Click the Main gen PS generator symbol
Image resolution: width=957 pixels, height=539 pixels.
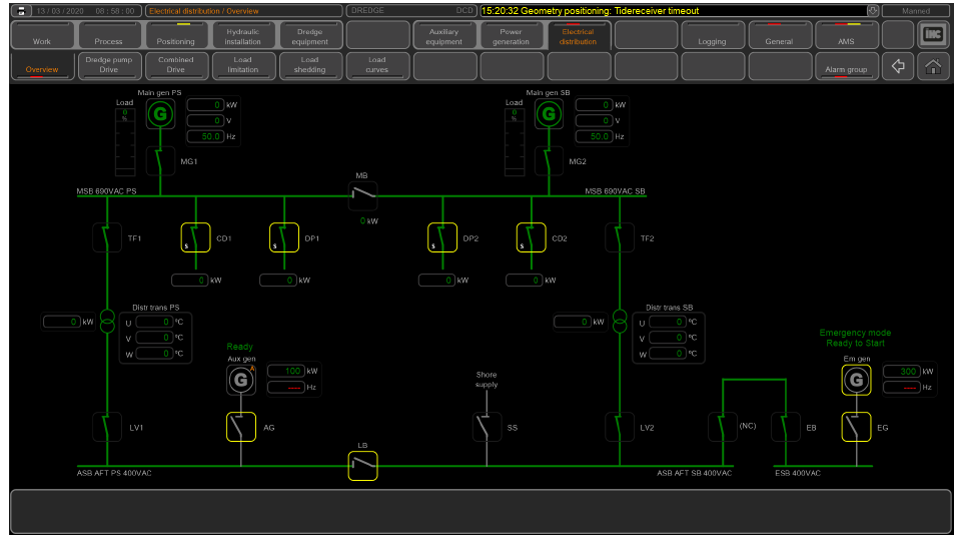tap(160, 114)
